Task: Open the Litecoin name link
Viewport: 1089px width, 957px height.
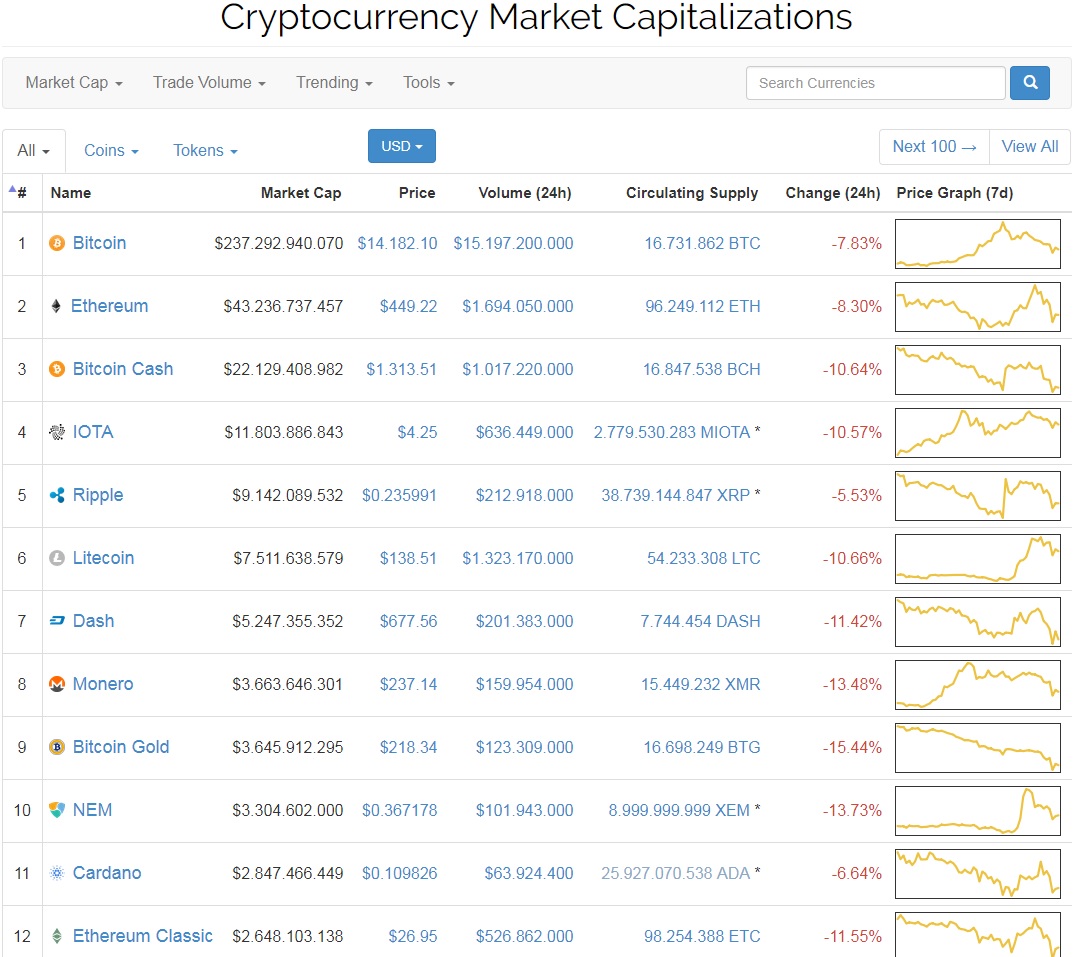Action: [x=103, y=558]
